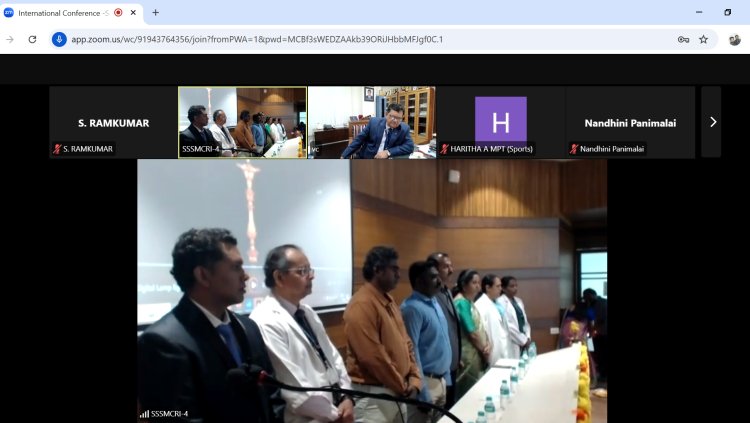Show next participants with the right arrow
Viewport: 750px width, 423px height.
[713, 122]
